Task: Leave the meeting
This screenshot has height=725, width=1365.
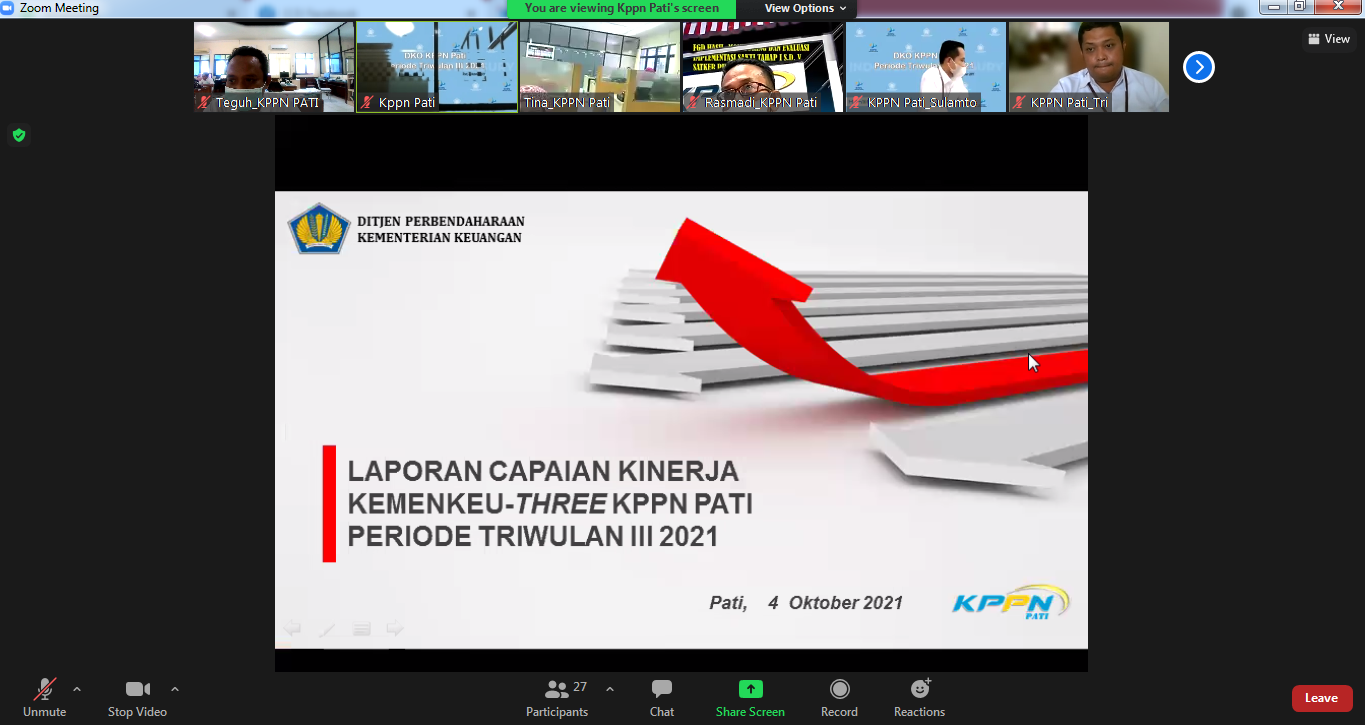Action: [x=1321, y=698]
